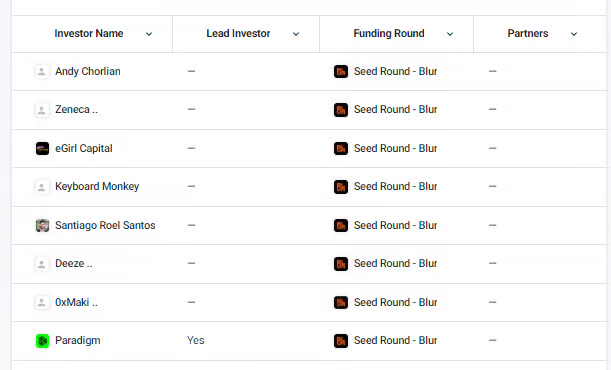Expand the Partners column dropdown
The image size is (611, 370).
574,34
